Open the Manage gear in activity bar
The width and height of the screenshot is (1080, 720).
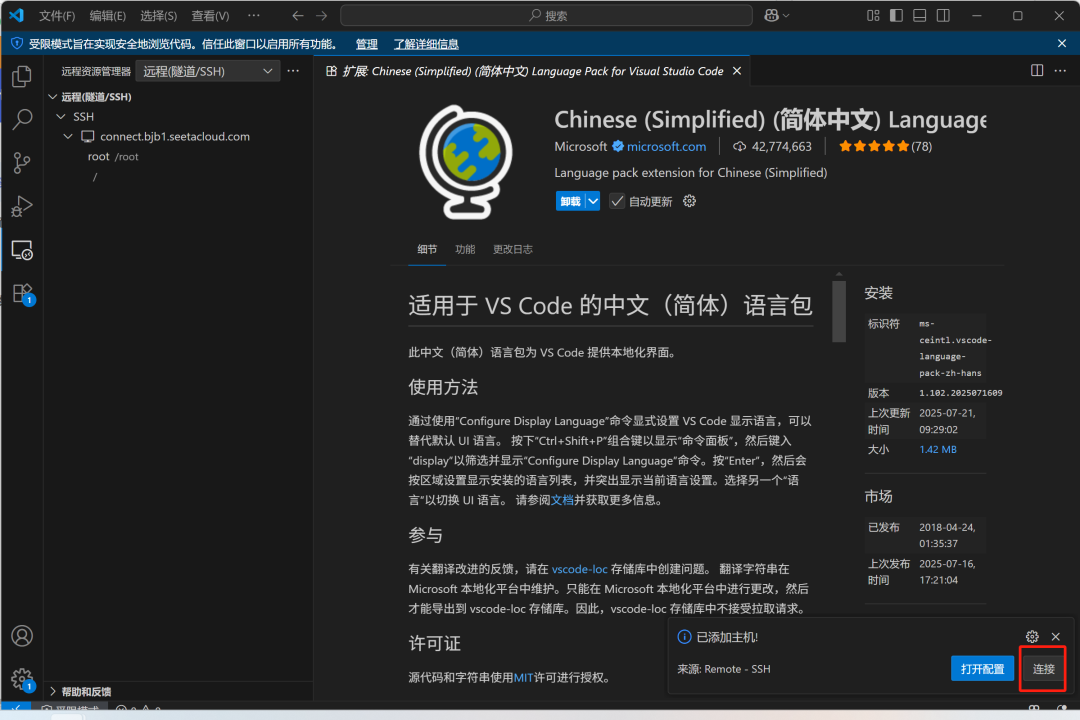[x=22, y=679]
